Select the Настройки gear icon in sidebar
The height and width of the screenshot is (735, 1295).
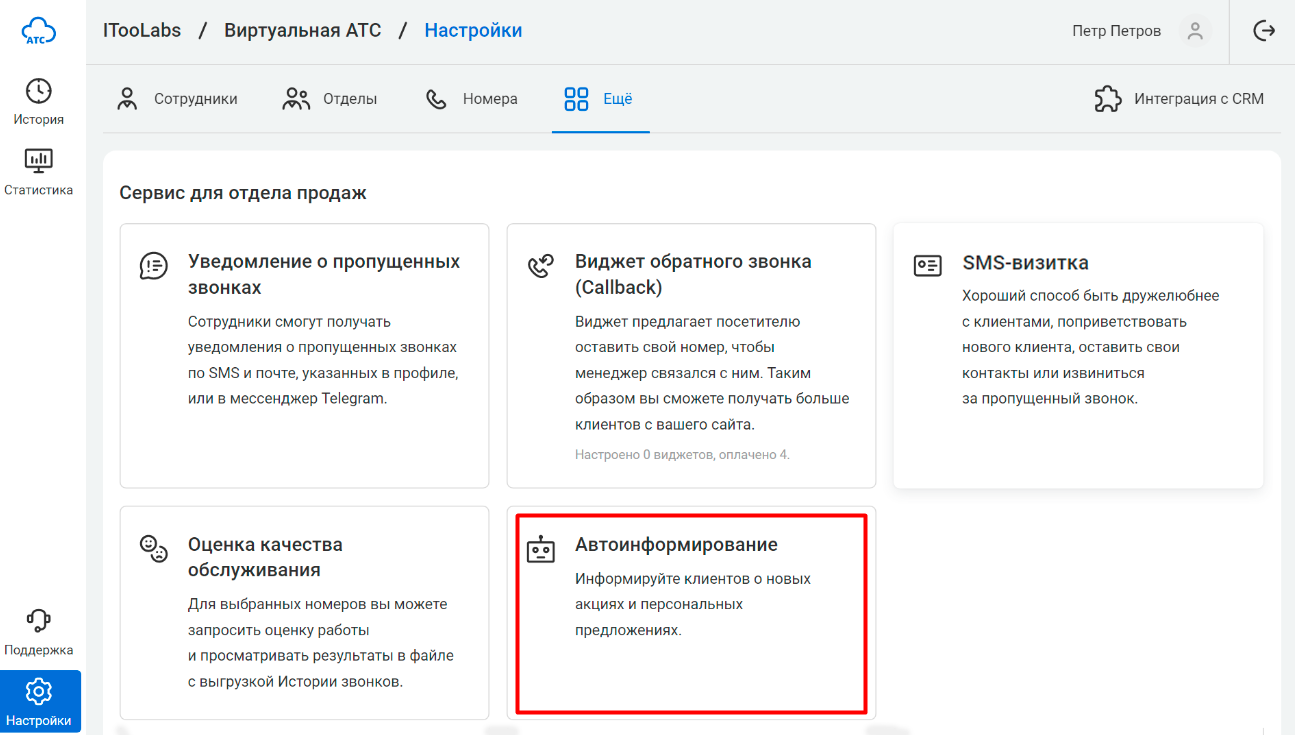[40, 691]
